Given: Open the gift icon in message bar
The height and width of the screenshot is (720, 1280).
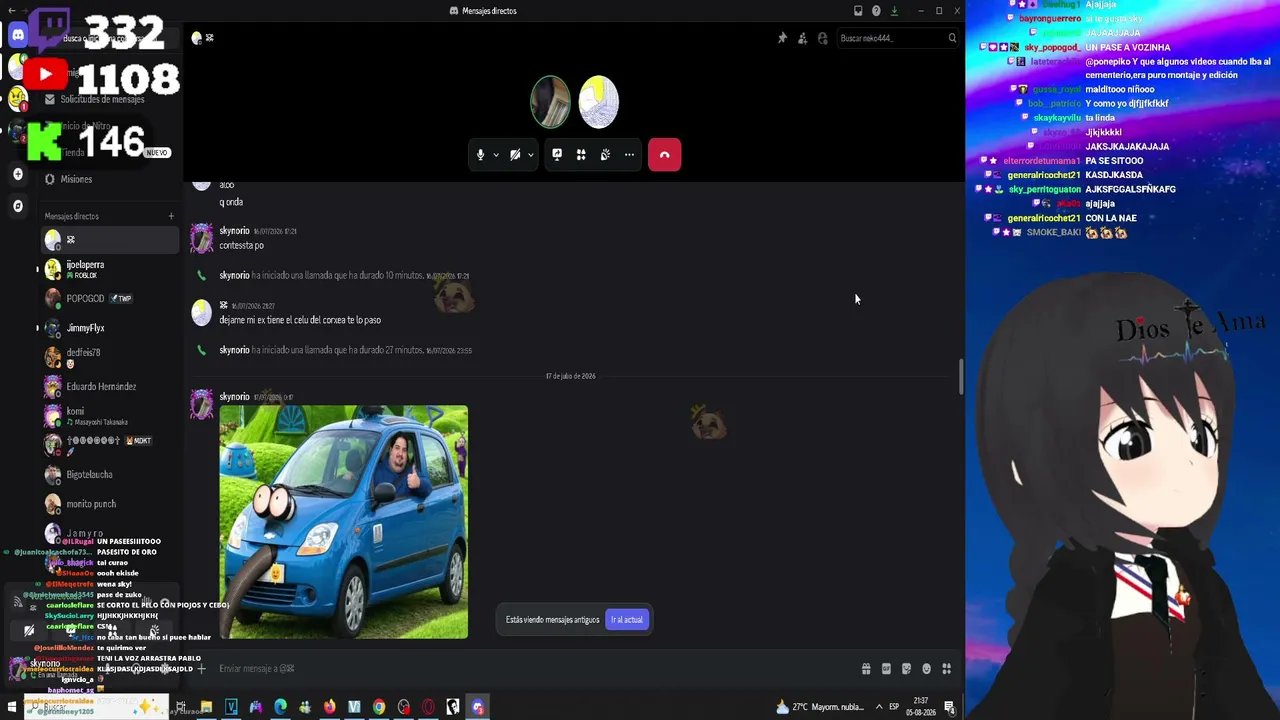Looking at the screenshot, I should [866, 669].
